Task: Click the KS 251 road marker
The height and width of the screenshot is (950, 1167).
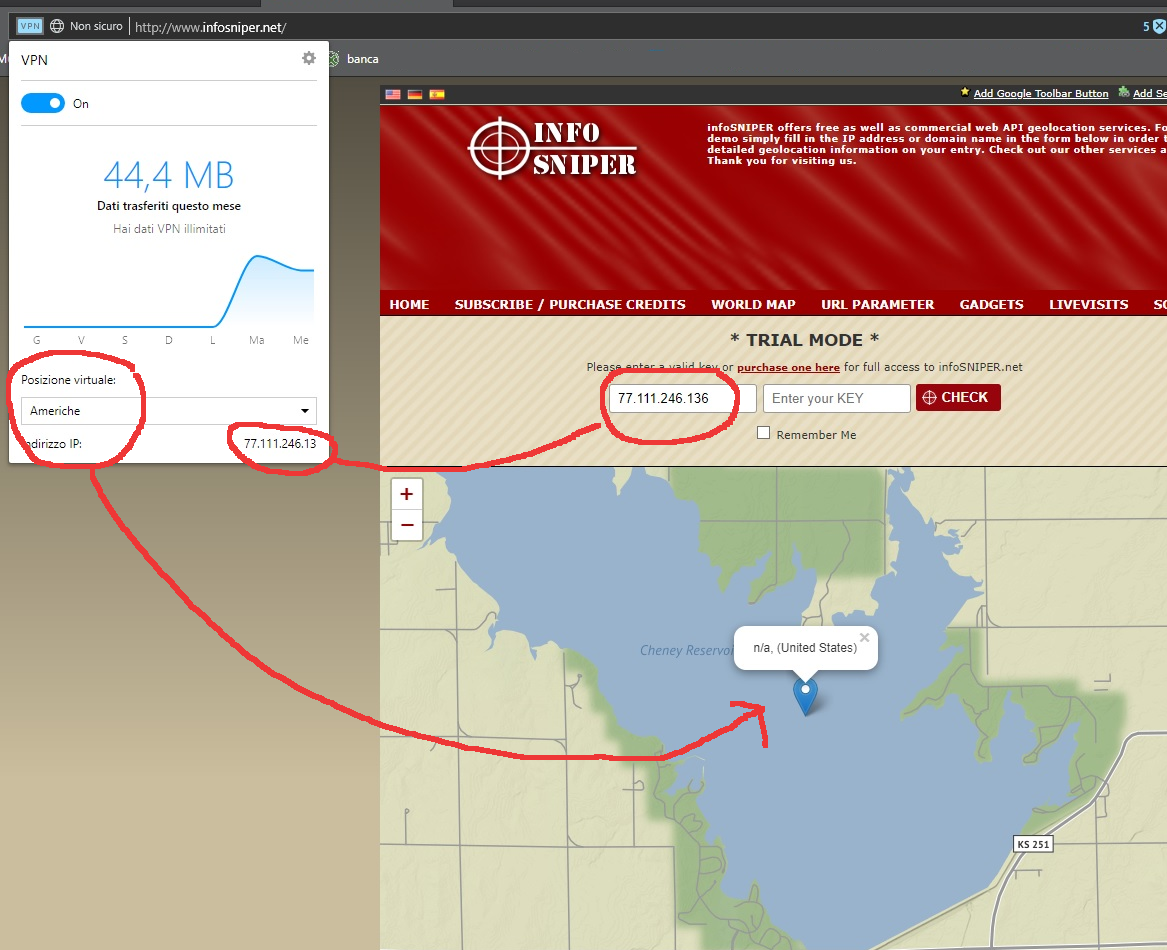Action: pyautogui.click(x=1033, y=844)
